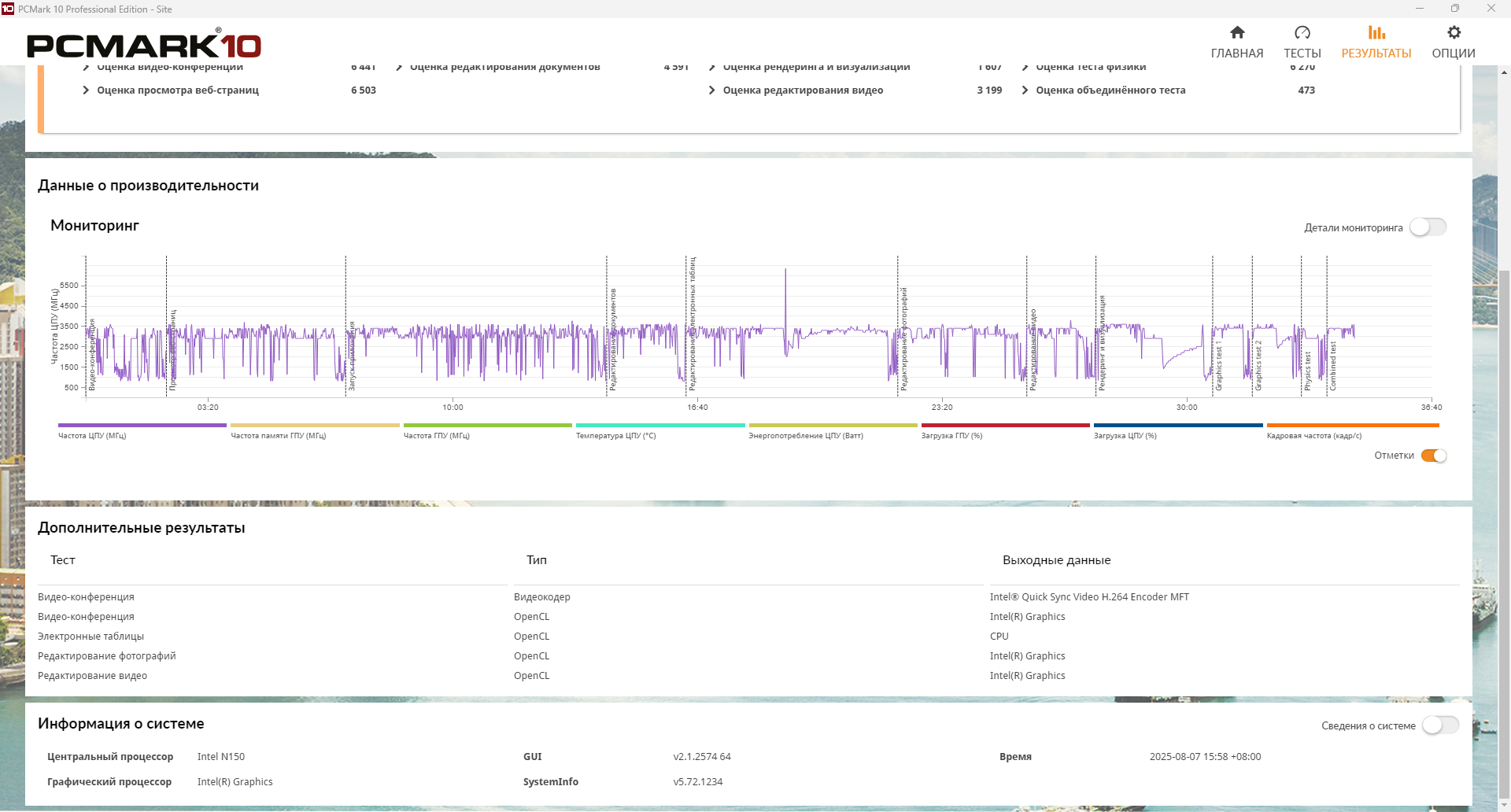Image resolution: width=1511 pixels, height=812 pixels.
Task: Open the Опции gear icon
Action: pos(1453,32)
